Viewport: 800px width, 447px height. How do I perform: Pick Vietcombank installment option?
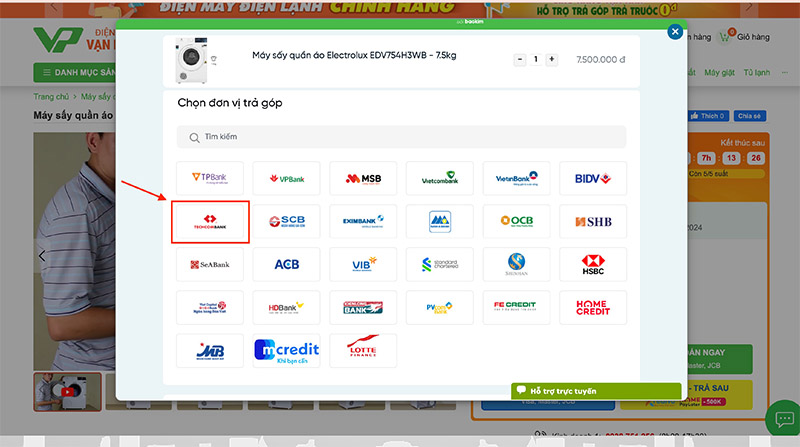pos(440,178)
